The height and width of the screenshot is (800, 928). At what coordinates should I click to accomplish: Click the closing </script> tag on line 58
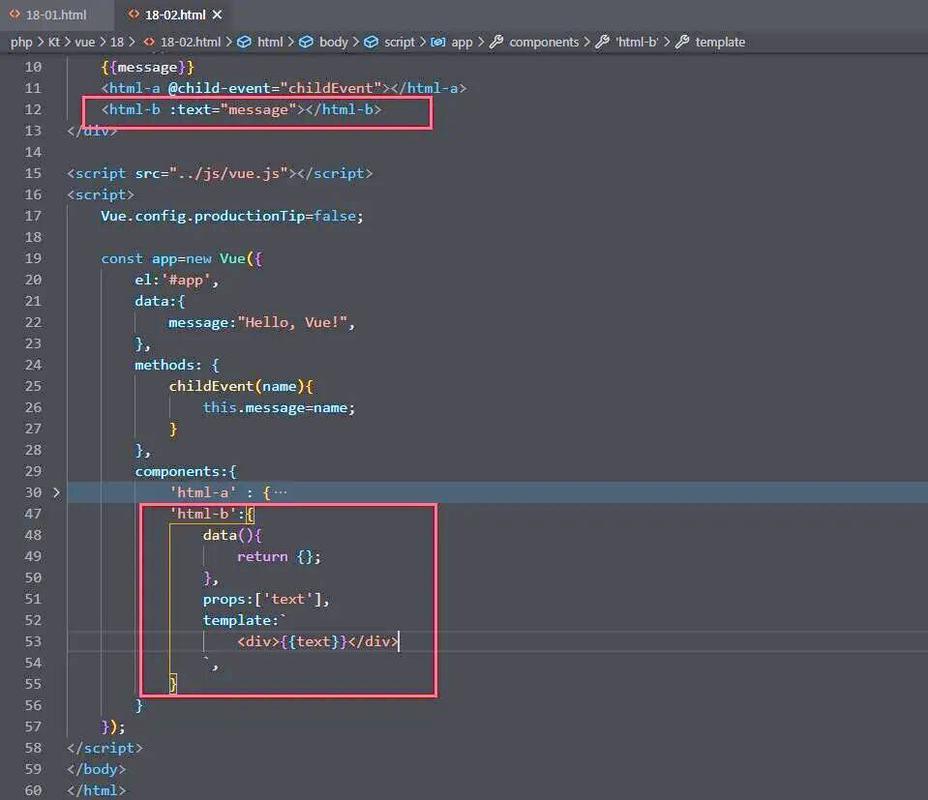pyautogui.click(x=105, y=748)
